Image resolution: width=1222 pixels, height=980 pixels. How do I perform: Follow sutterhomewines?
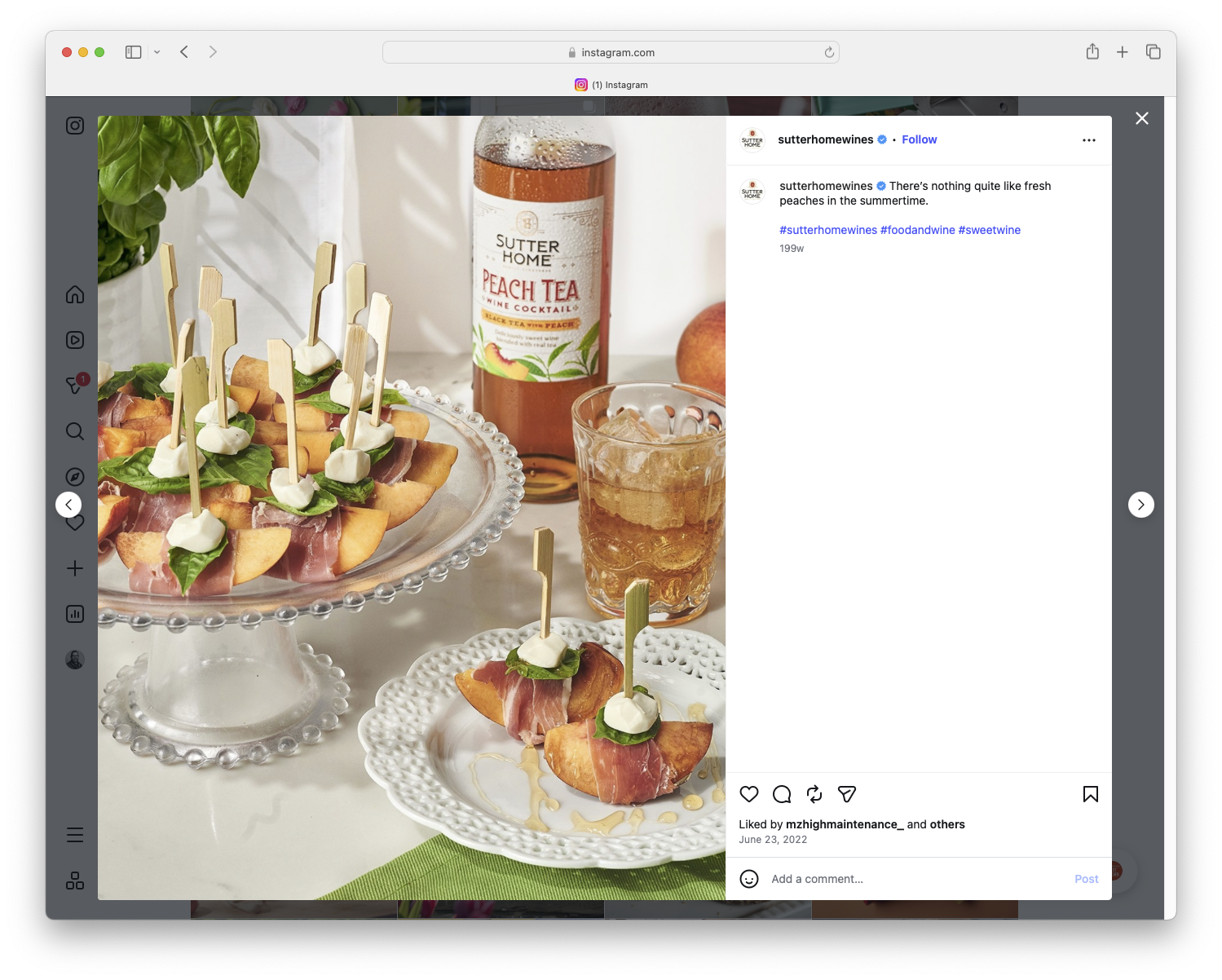tap(919, 139)
